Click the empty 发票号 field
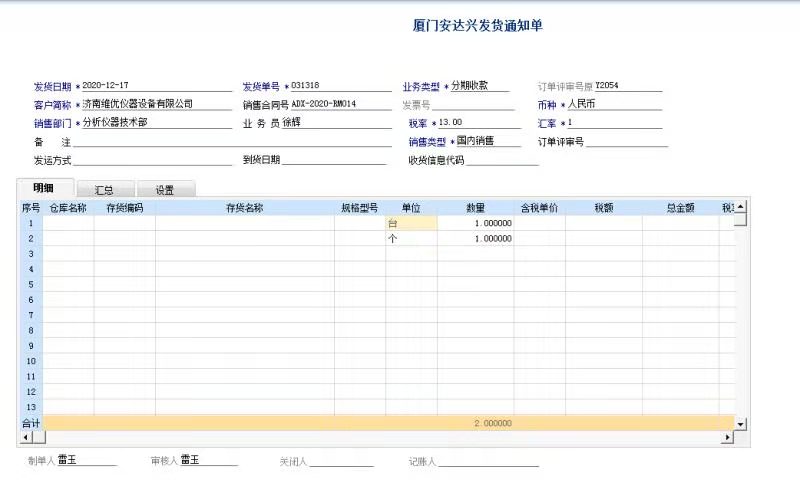Image resolution: width=800 pixels, height=496 pixels. coord(473,105)
